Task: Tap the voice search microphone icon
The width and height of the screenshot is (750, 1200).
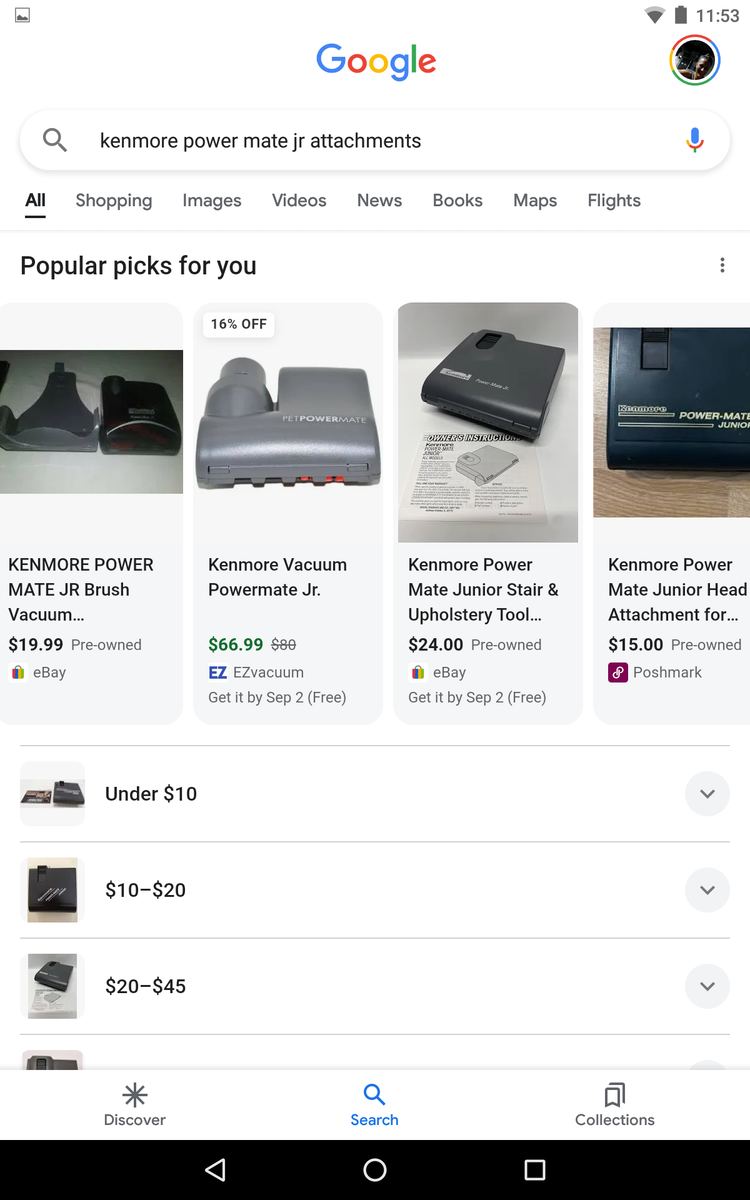Action: 695,141
